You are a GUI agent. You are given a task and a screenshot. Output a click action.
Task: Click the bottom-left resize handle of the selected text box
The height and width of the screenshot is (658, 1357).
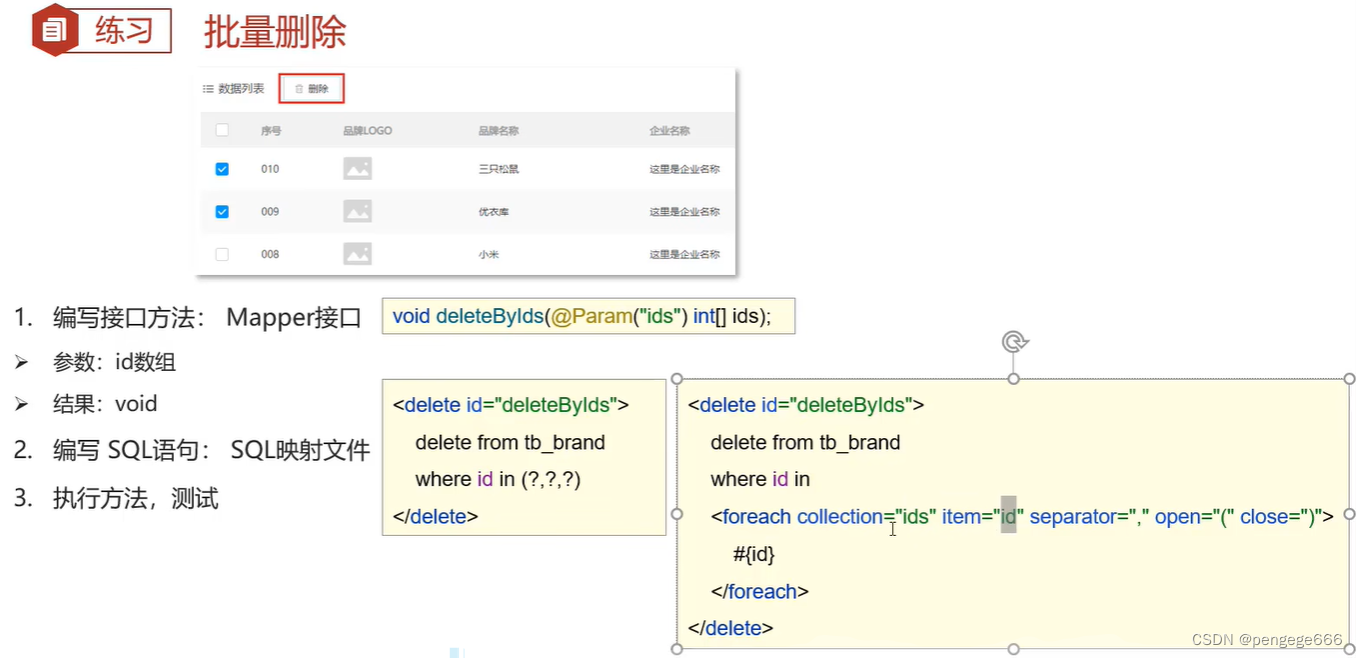point(677,649)
